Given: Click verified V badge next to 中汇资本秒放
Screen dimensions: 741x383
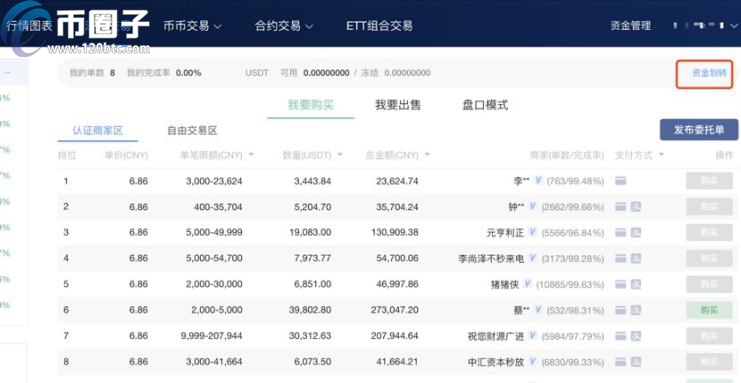Looking at the screenshot, I should [533, 361].
